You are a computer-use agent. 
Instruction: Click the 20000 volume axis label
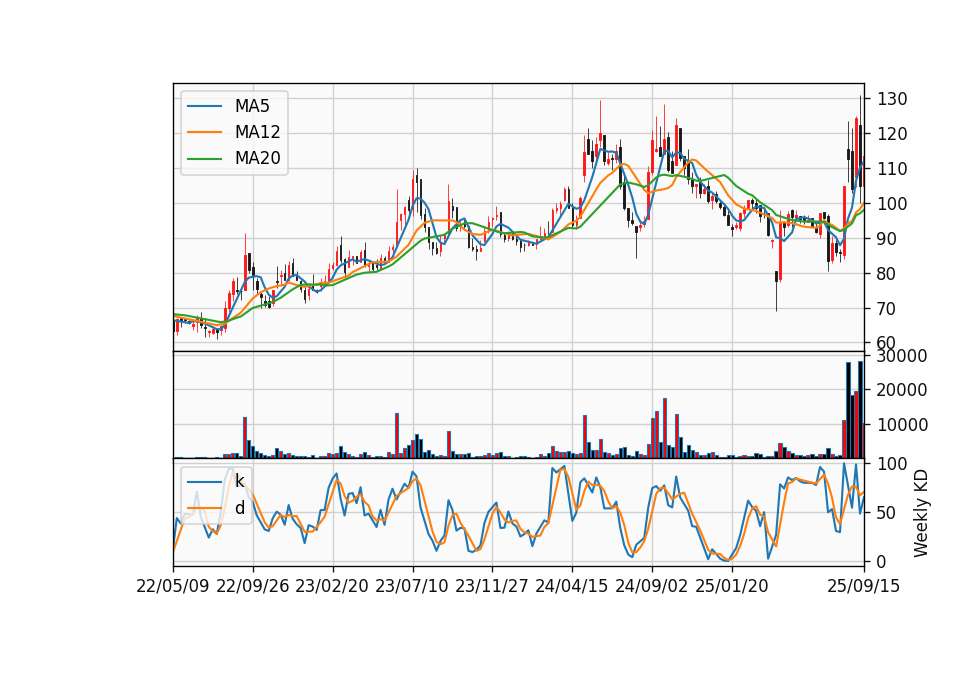click(902, 390)
